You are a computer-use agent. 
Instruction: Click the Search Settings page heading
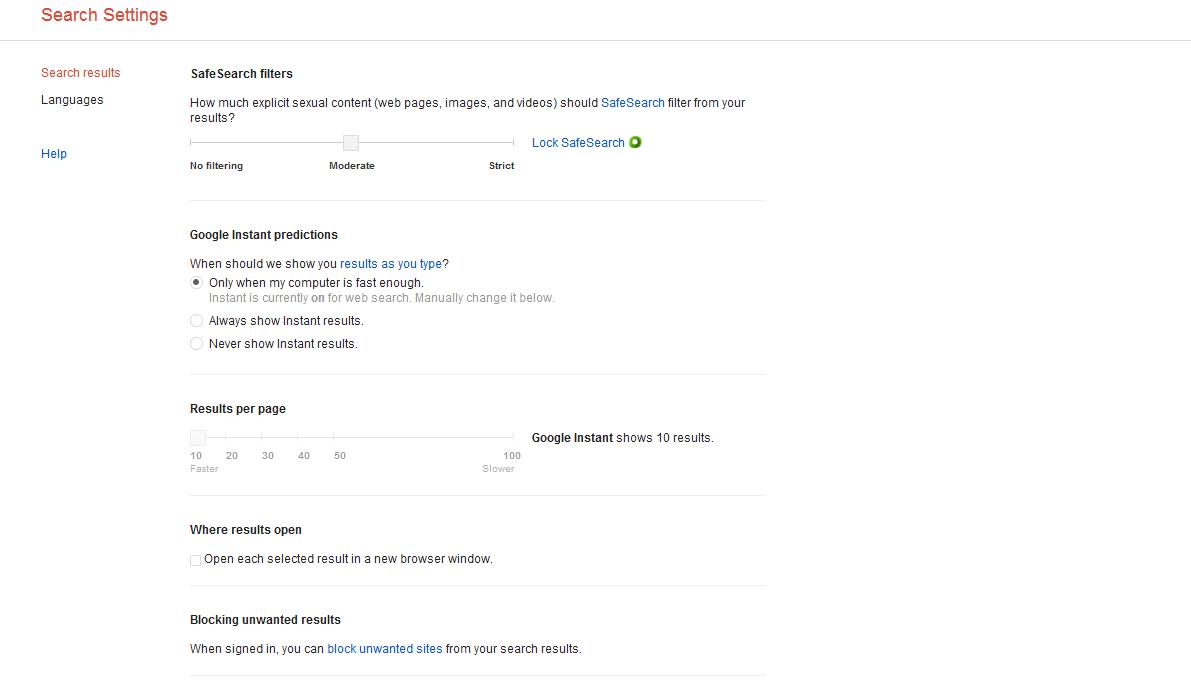104,15
